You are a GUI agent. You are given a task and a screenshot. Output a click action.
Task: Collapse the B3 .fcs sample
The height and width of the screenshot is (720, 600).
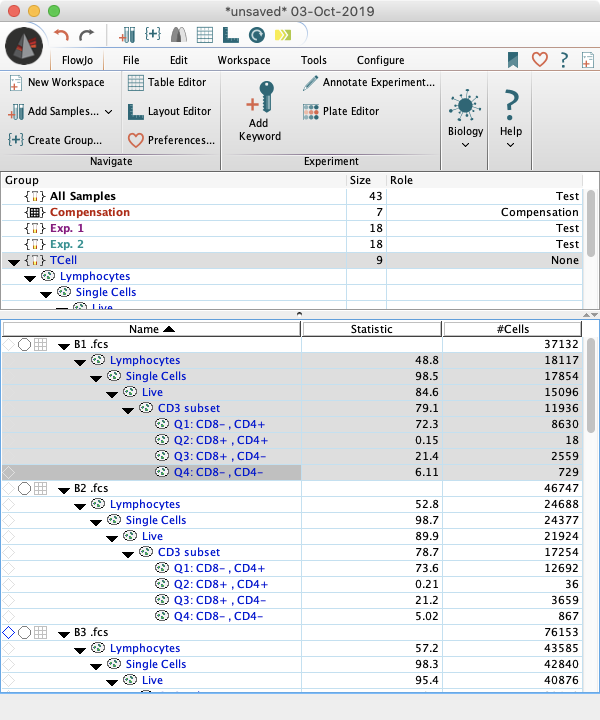[64, 635]
